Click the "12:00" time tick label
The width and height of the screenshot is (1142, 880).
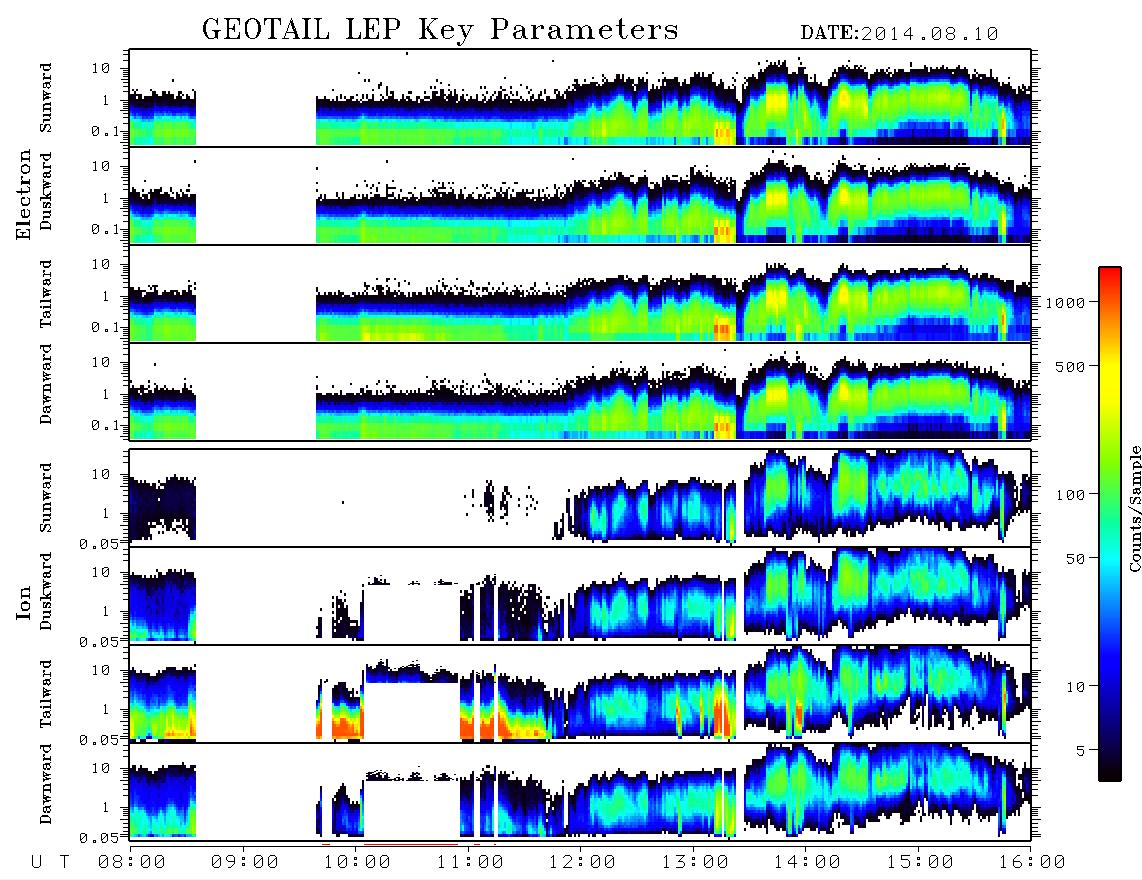coord(582,862)
